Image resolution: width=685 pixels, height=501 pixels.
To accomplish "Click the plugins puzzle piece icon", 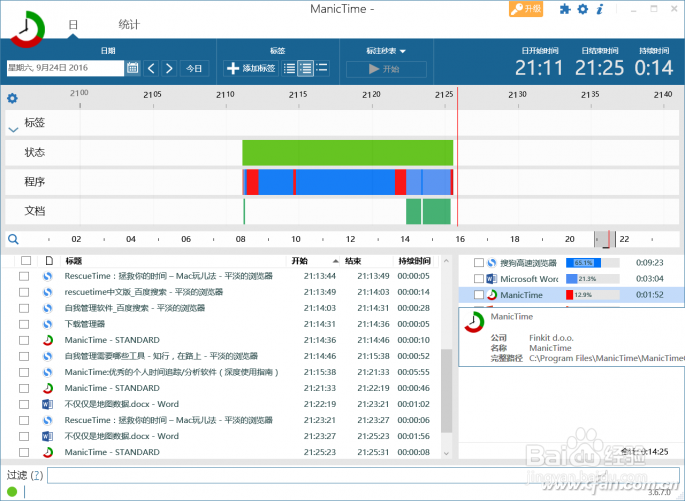I will pos(565,9).
